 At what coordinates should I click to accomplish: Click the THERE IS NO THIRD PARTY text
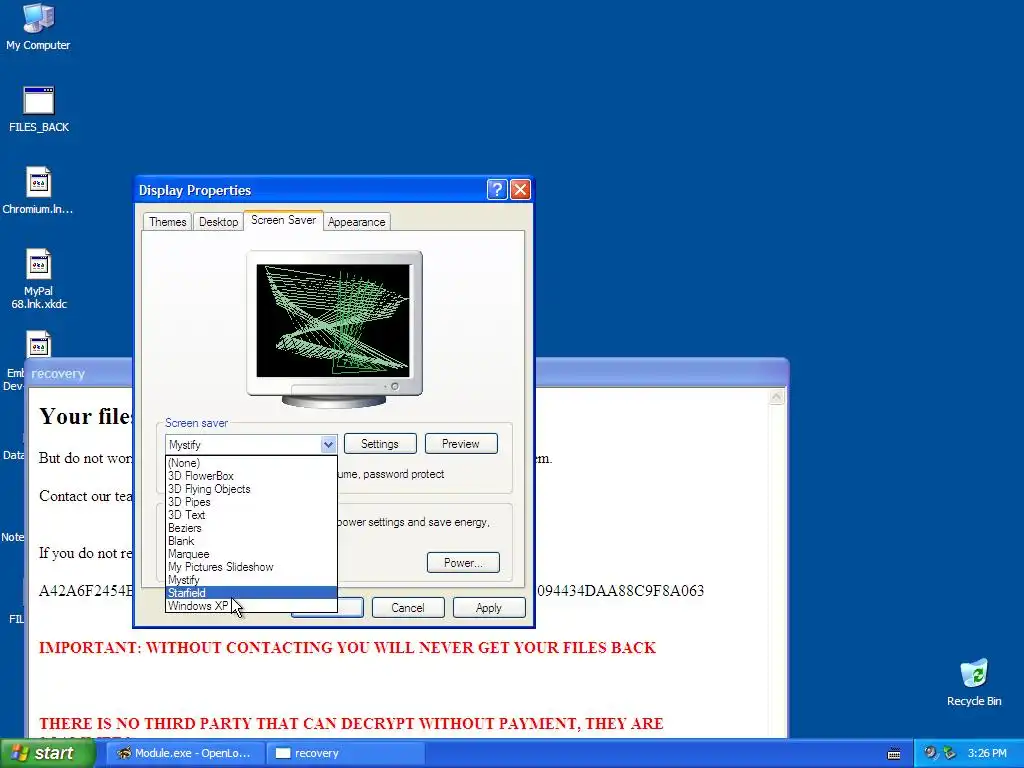[x=351, y=724]
